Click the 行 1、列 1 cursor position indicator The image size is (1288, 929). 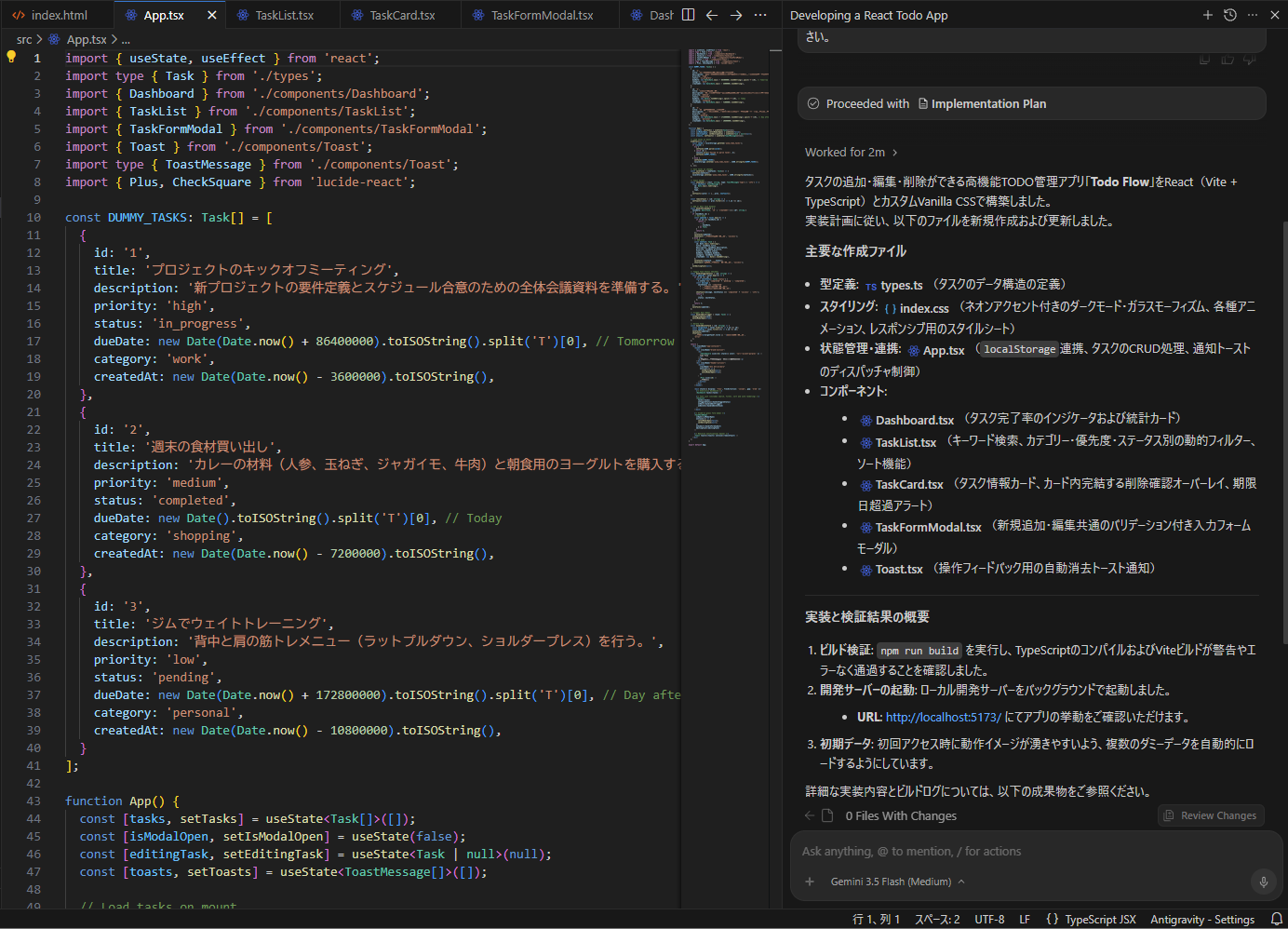click(876, 919)
